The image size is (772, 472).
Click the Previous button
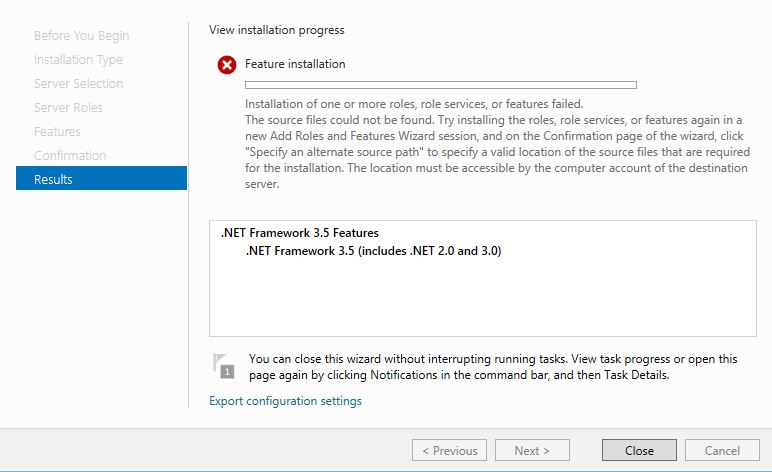450,450
